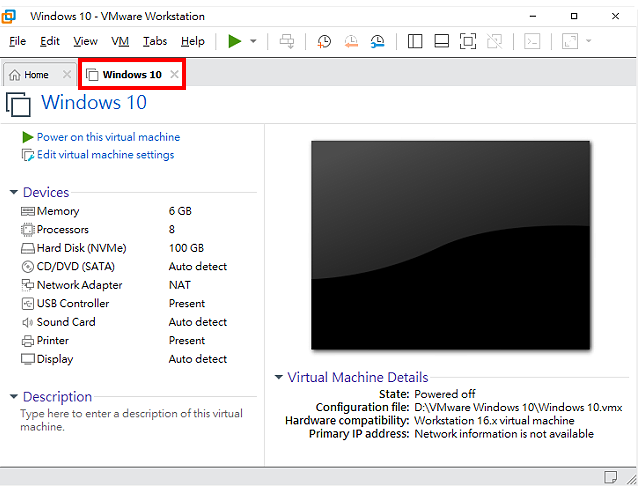Viewport: 642px width, 488px height.
Task: Click the VMware Workstation title bar icon
Action: click(x=9, y=16)
